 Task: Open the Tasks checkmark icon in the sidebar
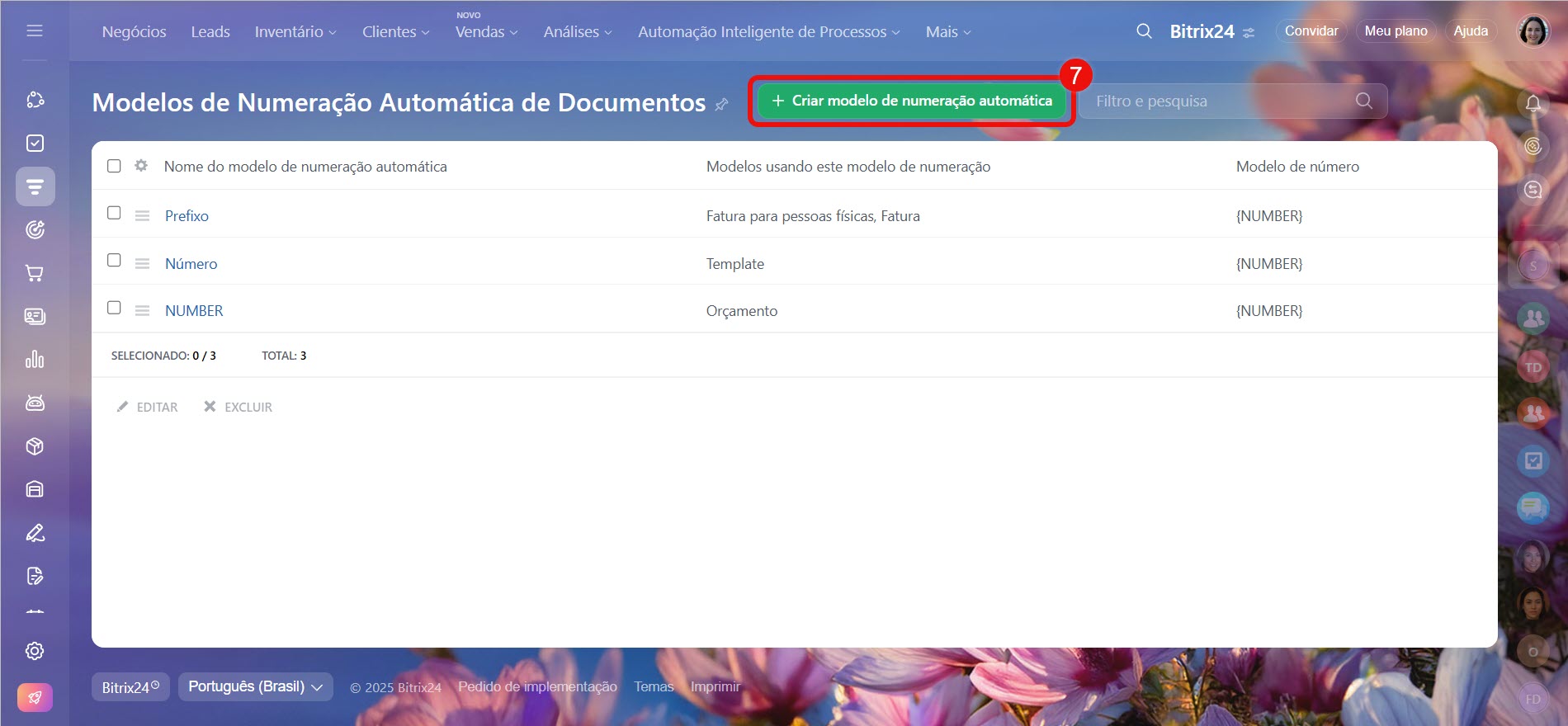[x=35, y=144]
